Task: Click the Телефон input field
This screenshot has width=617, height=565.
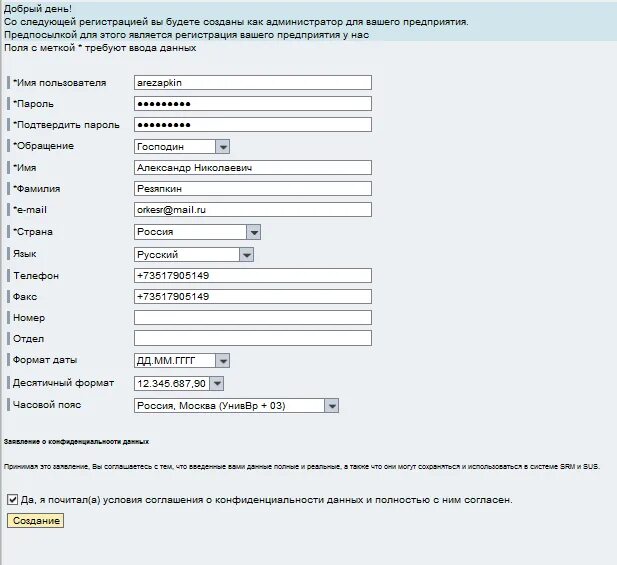Action: [252, 276]
